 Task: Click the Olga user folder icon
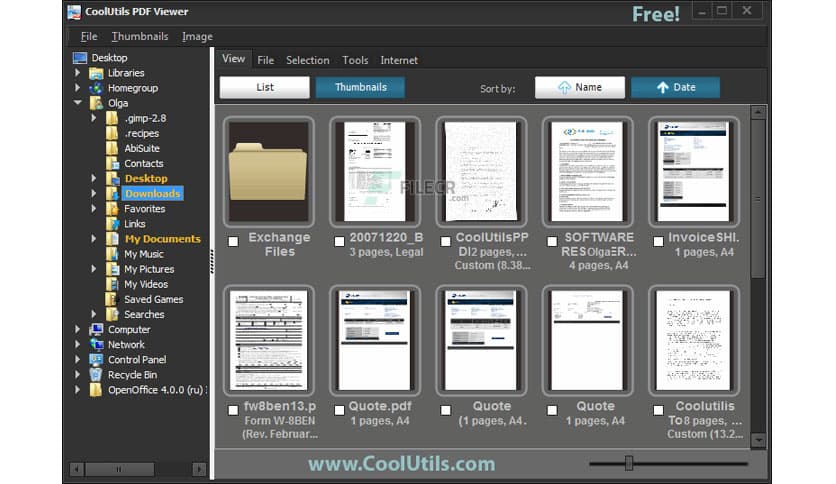click(x=96, y=103)
